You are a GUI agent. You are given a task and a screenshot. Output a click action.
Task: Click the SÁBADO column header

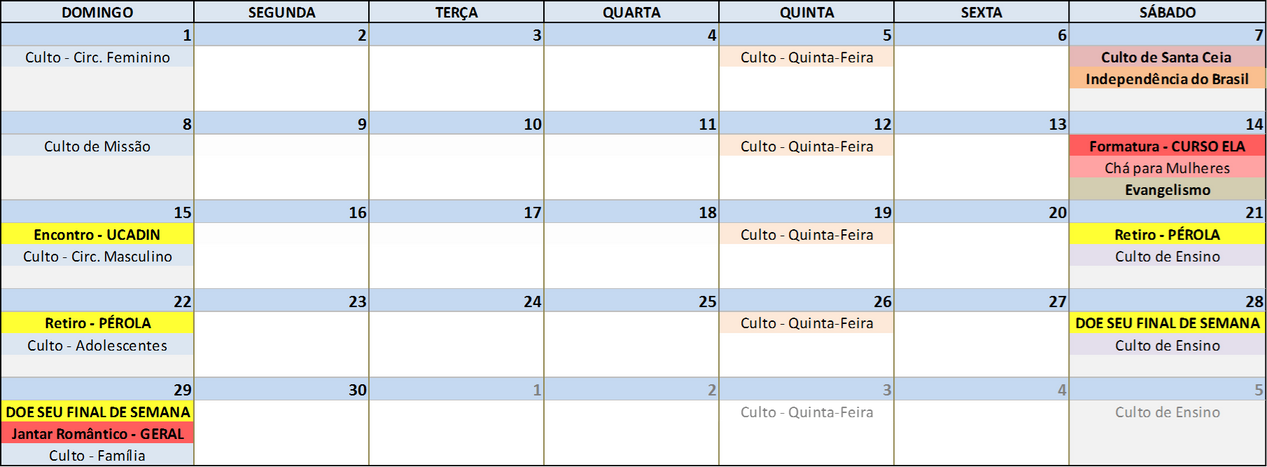tap(1167, 12)
